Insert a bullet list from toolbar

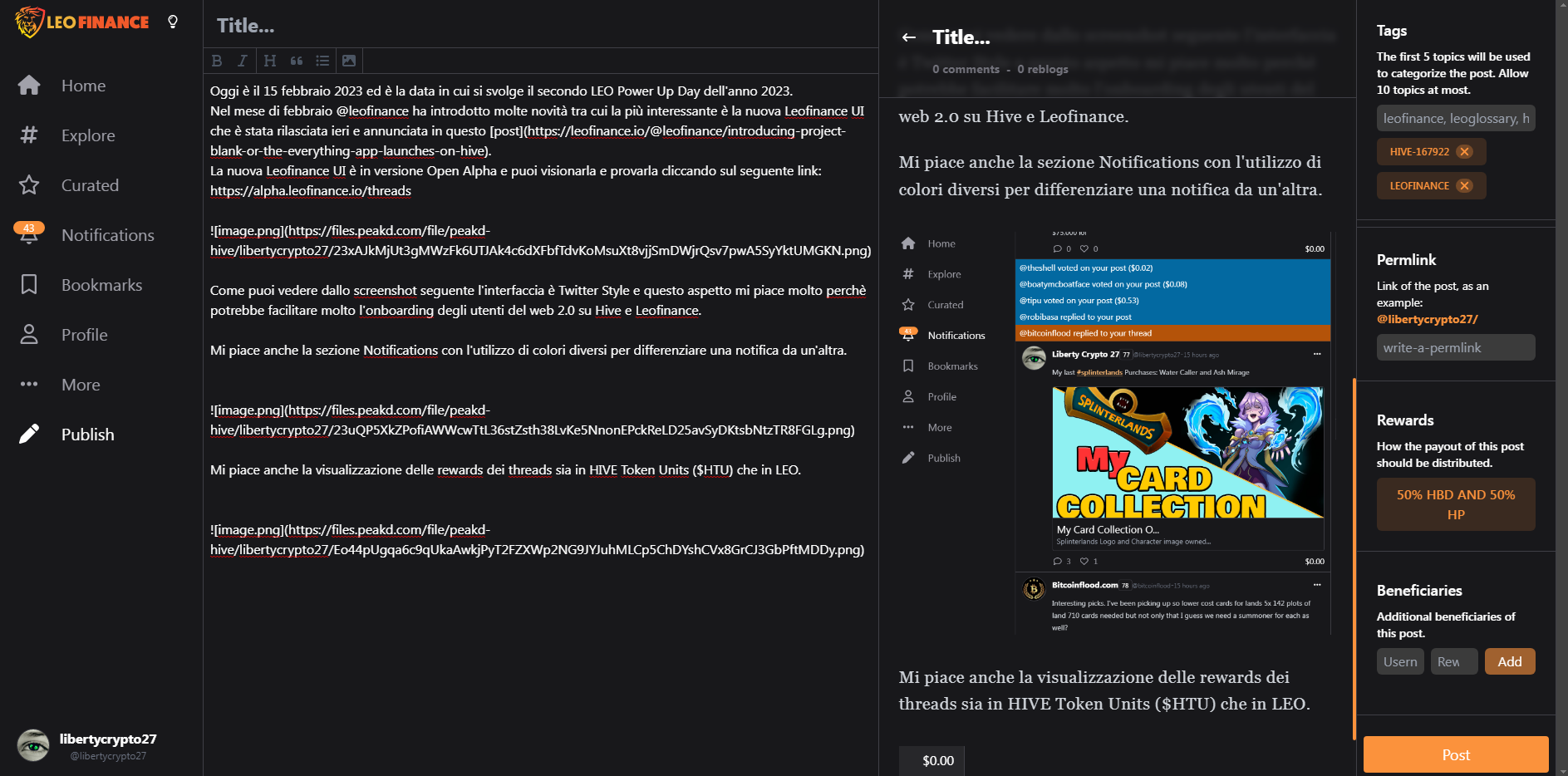point(322,61)
